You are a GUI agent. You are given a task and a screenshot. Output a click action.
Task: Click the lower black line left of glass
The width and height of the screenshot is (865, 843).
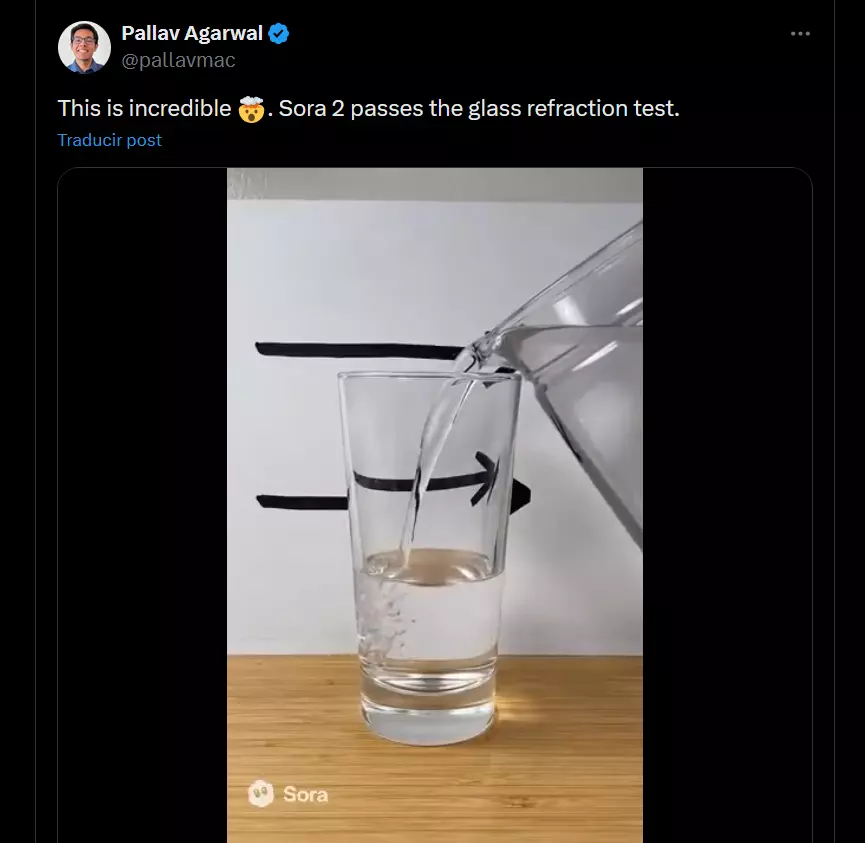point(298,500)
